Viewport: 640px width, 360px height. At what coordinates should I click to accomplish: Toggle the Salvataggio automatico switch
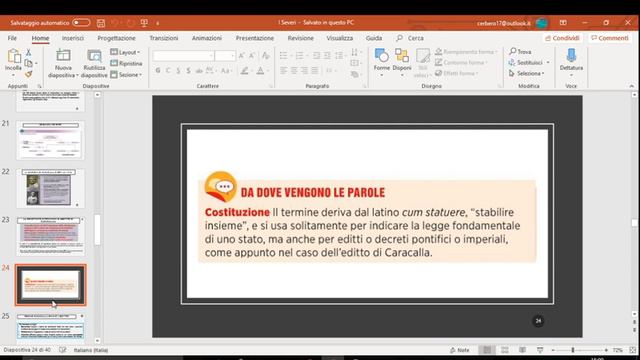click(x=81, y=23)
